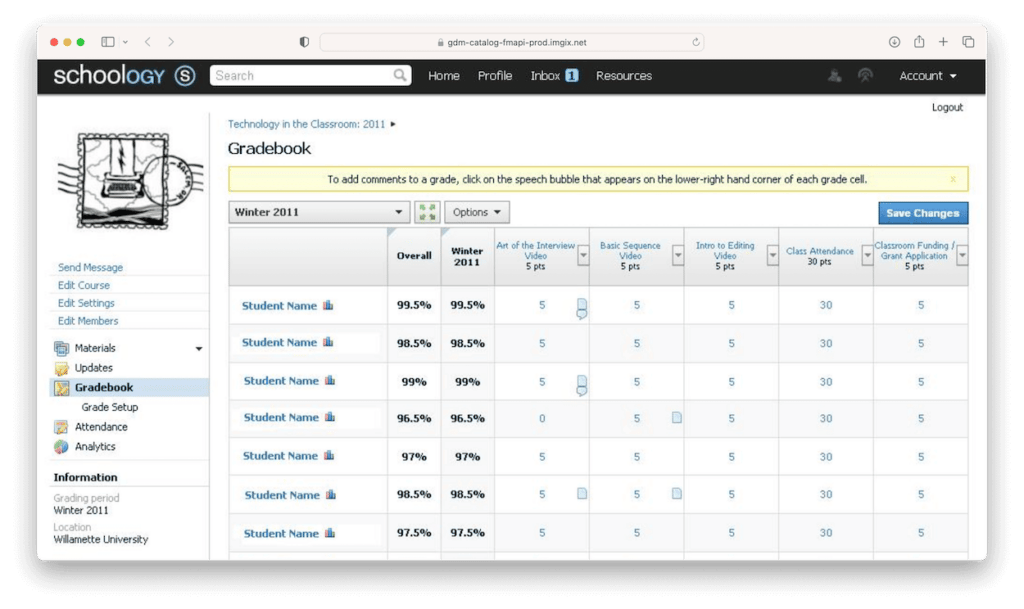Click chart icon beside 99% Student Name
1024x609 pixels.
point(330,381)
